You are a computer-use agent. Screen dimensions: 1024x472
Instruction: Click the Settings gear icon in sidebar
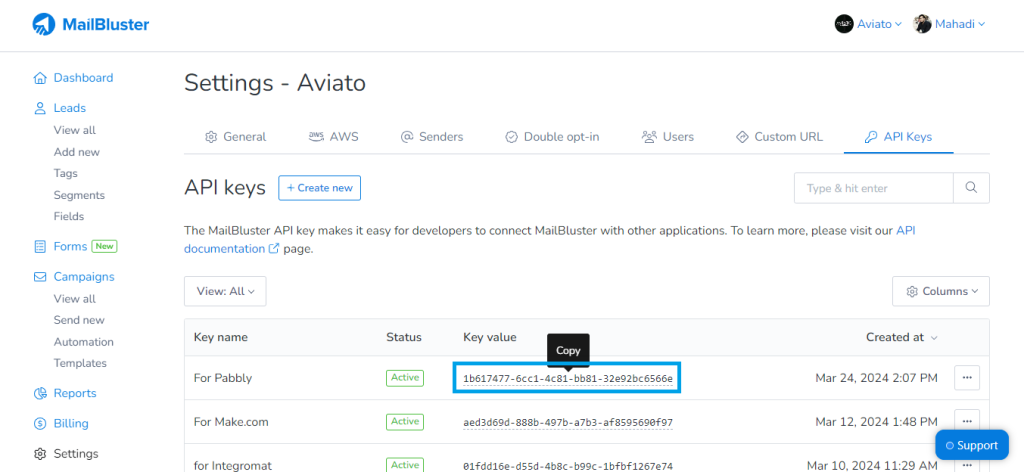(40, 454)
